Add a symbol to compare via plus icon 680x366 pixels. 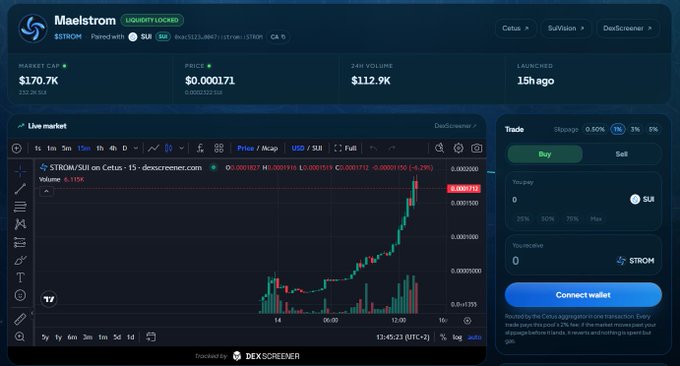pos(16,148)
